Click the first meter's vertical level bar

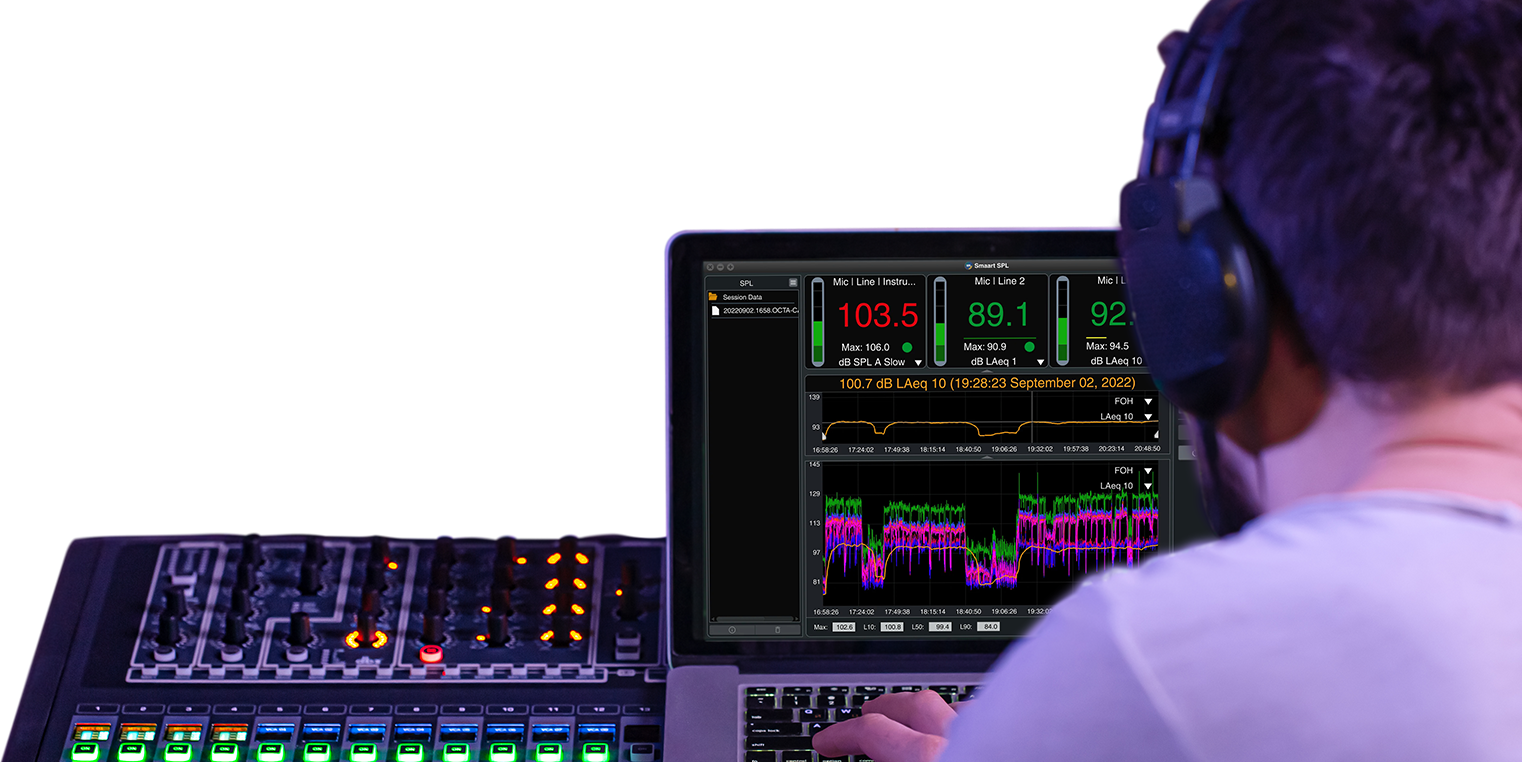coord(818,322)
